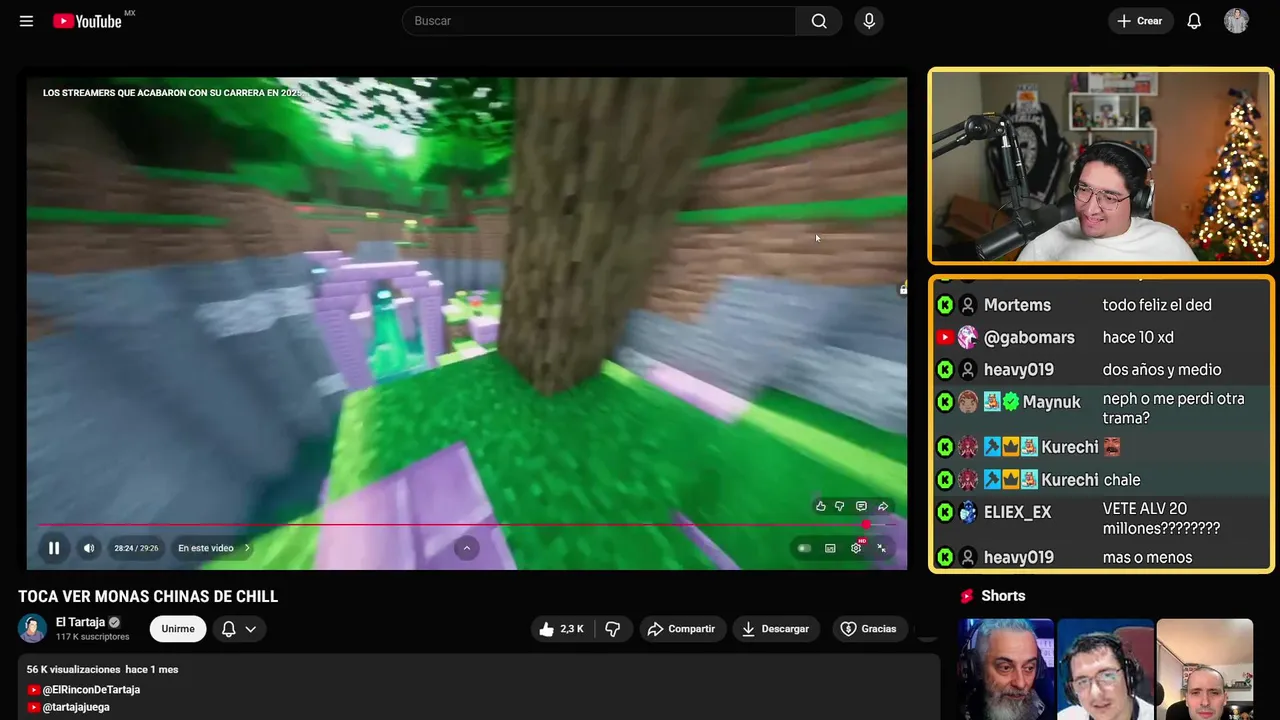Click the Crear button

click(x=1140, y=21)
